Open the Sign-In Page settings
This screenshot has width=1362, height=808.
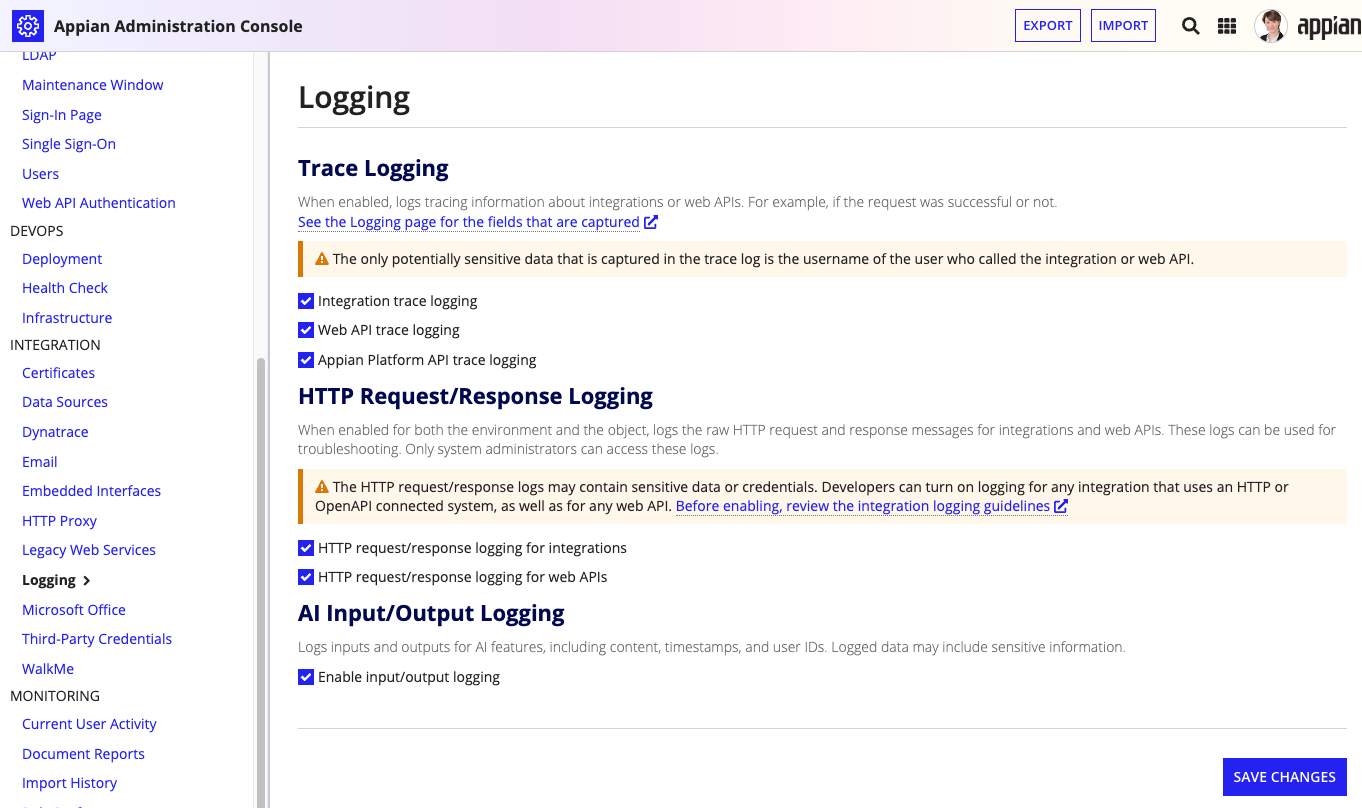click(x=62, y=115)
